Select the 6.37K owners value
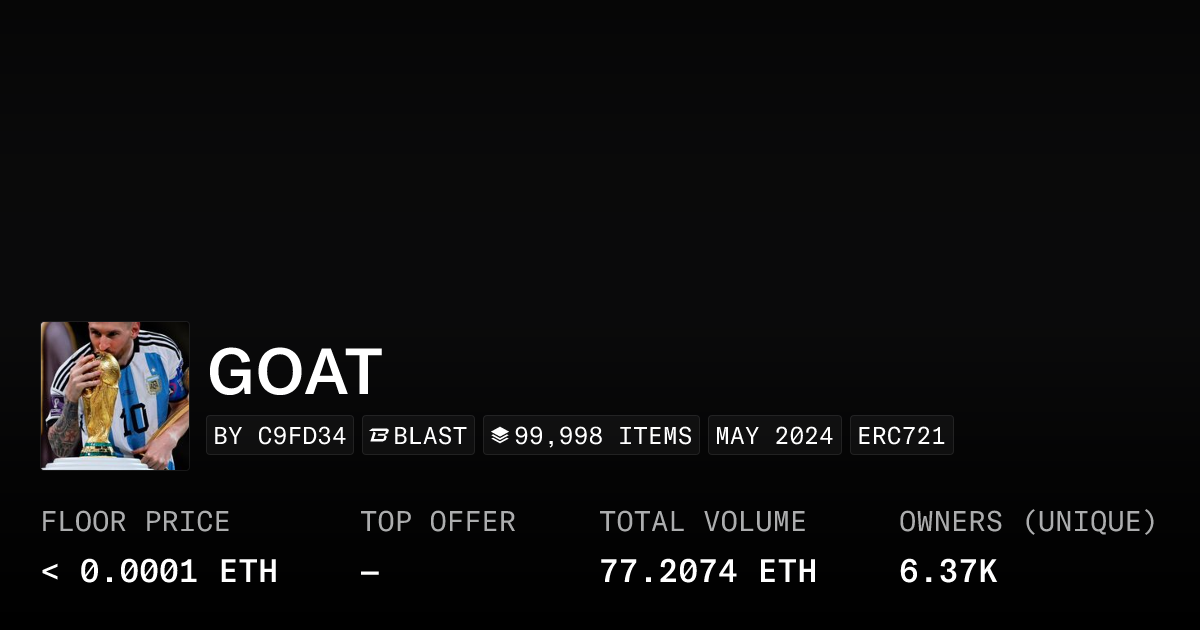1200x630 pixels. (947, 572)
